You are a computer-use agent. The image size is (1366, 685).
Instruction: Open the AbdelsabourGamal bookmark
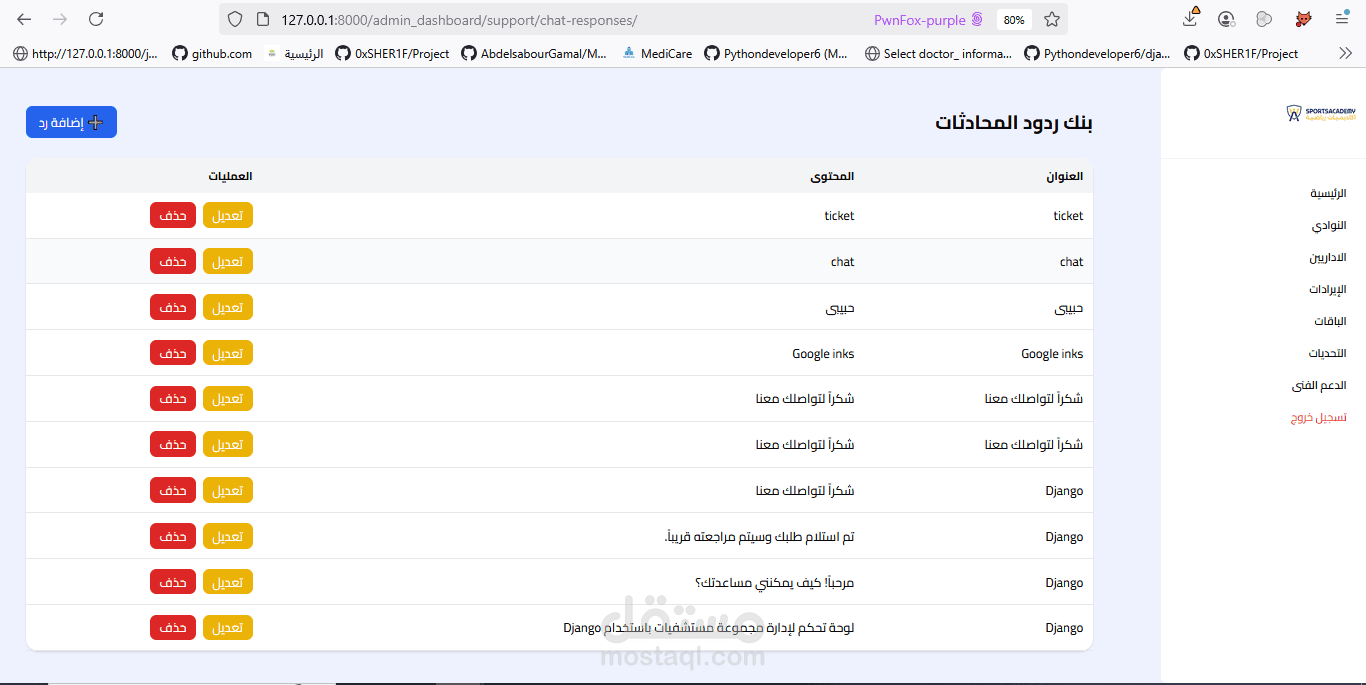[534, 54]
